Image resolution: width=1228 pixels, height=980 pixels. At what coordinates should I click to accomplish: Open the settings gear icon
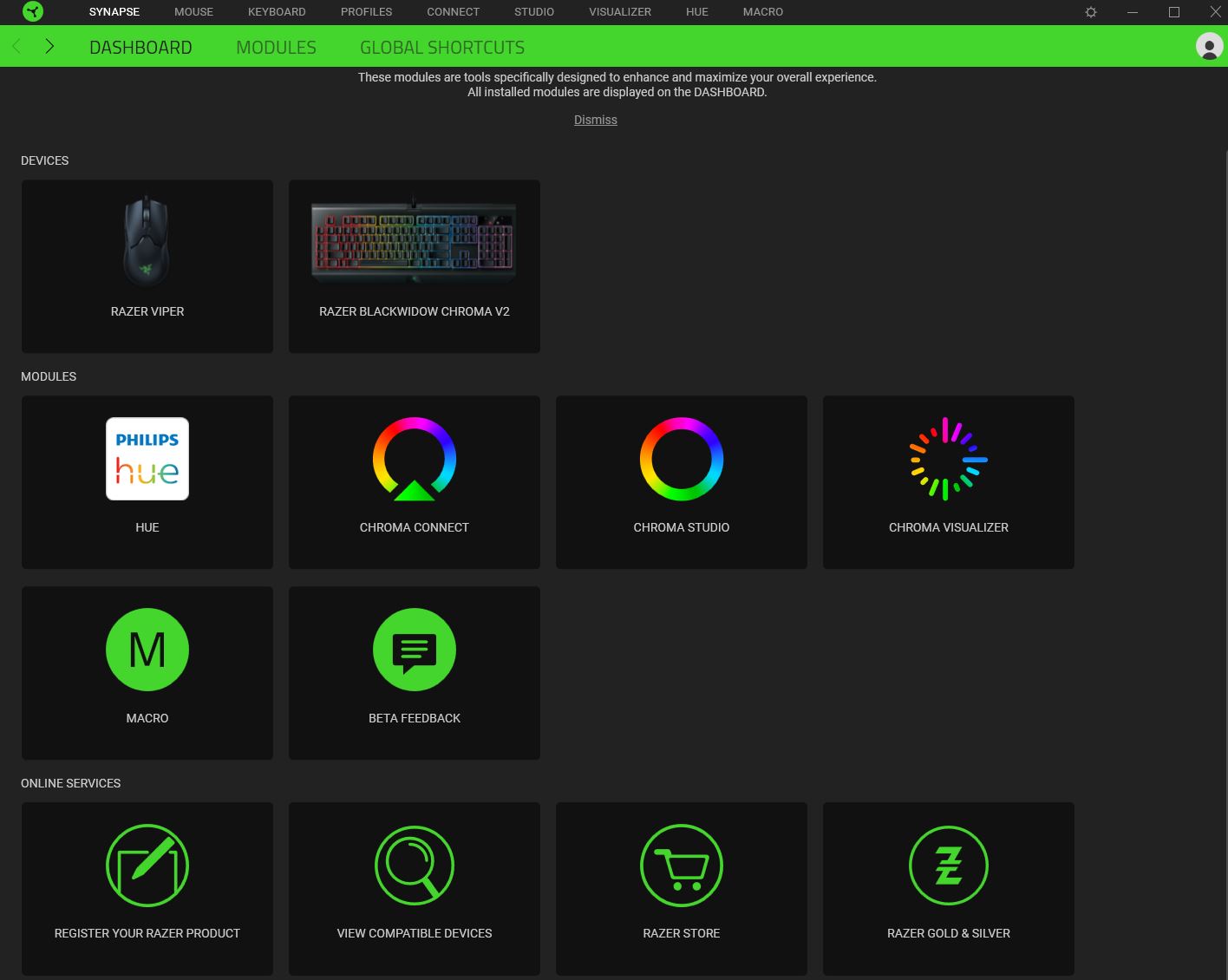pos(1091,12)
